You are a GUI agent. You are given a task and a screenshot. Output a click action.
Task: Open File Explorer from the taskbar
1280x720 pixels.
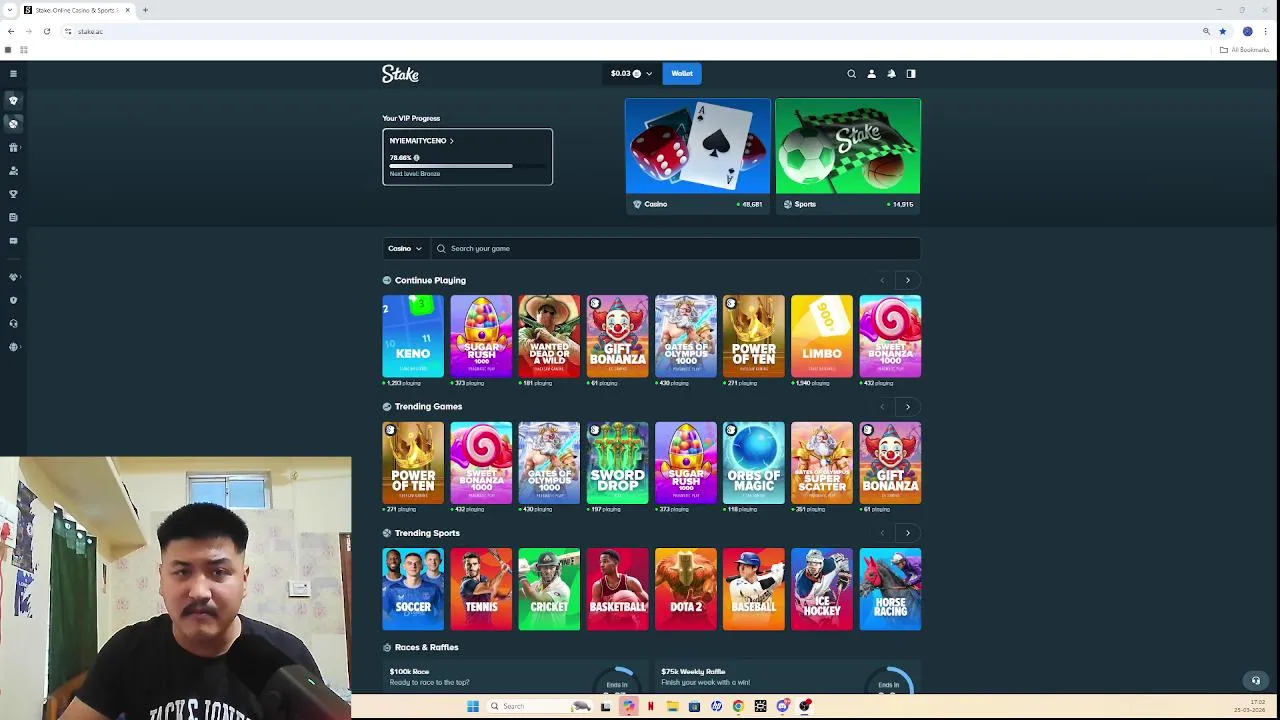[672, 706]
